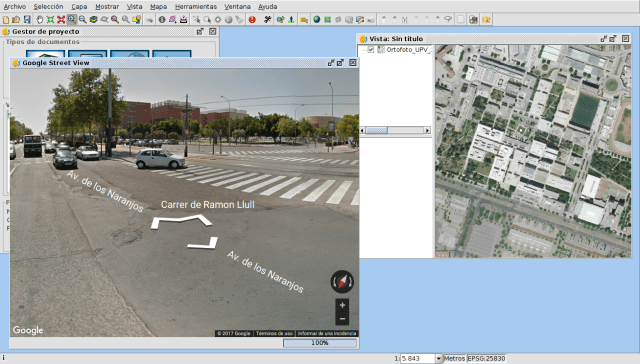Click the green map icon beside the globe
This screenshot has height=364, width=640.
pos(327,20)
